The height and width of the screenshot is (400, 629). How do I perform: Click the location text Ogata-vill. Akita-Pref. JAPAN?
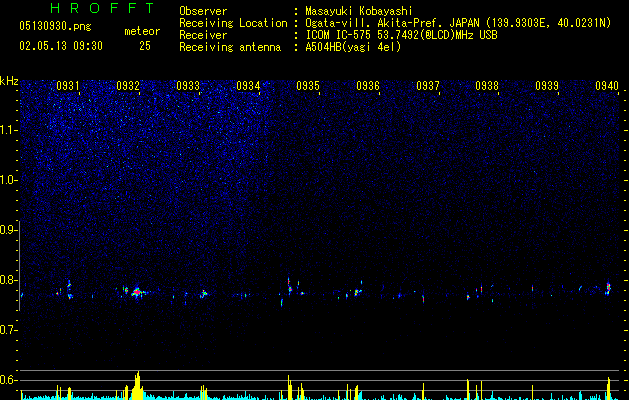(x=391, y=23)
